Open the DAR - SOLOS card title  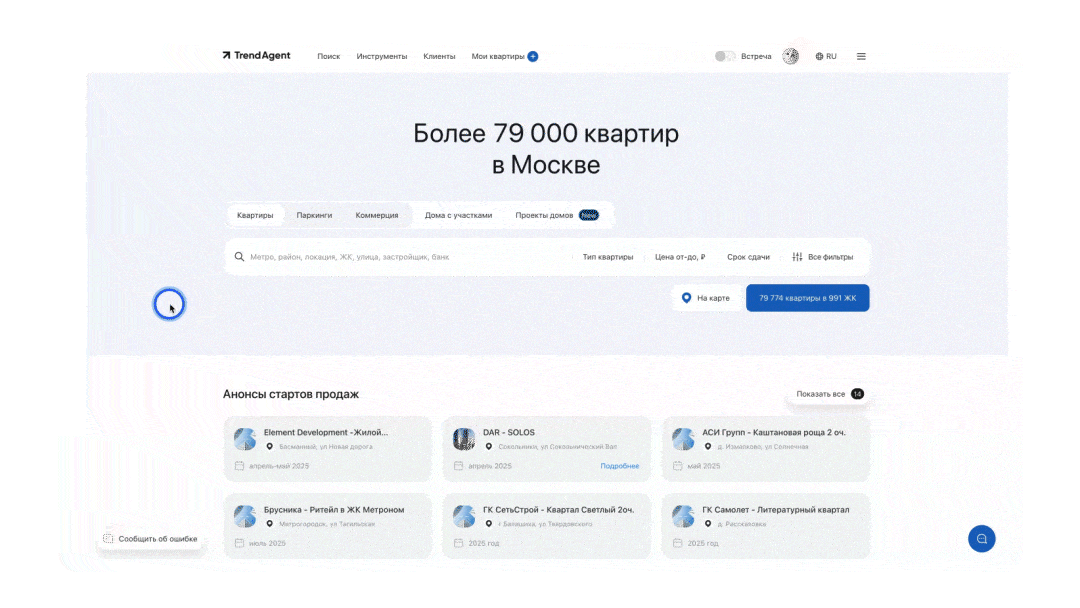pos(508,432)
